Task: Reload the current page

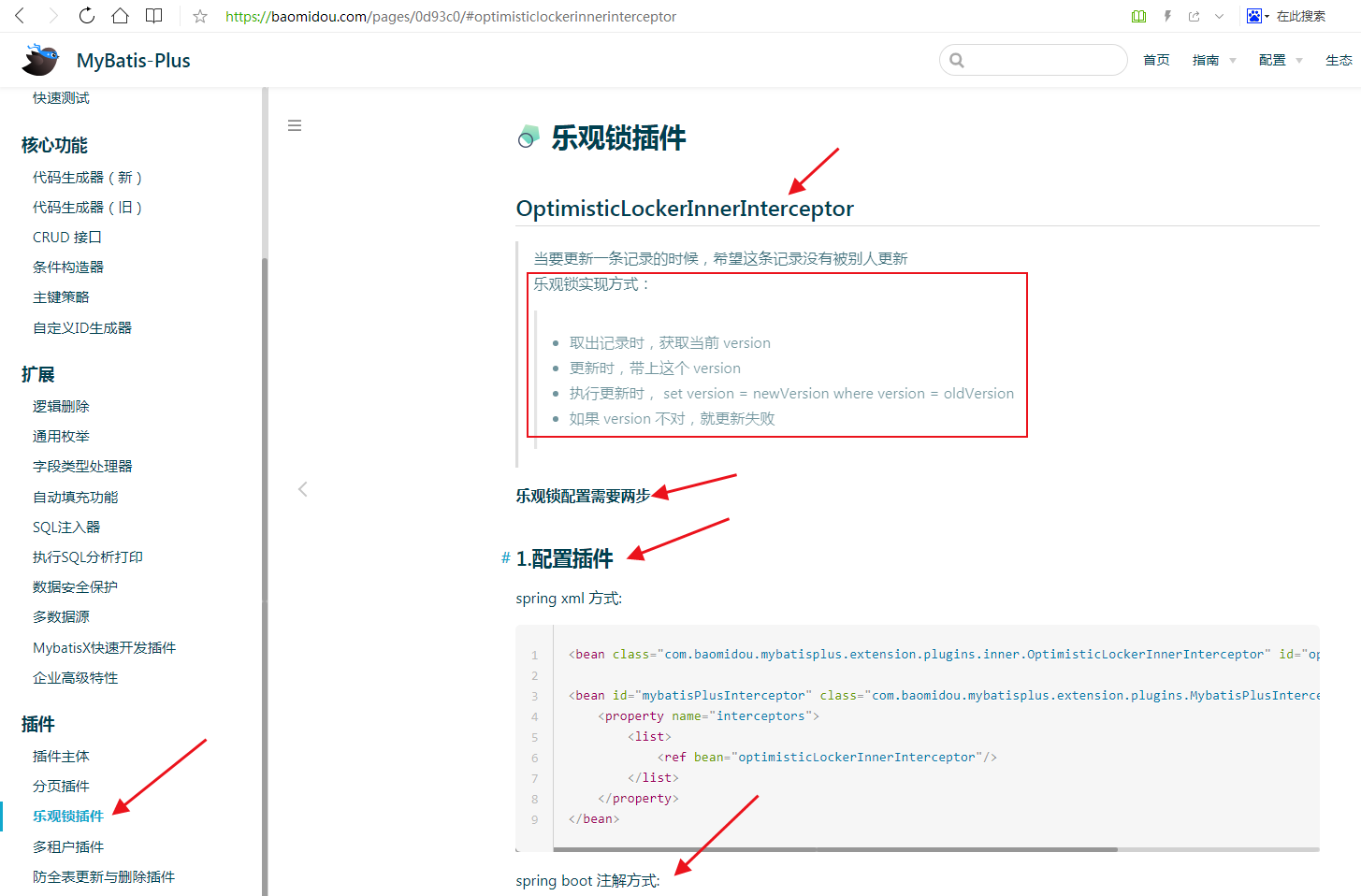Action: coord(87,16)
